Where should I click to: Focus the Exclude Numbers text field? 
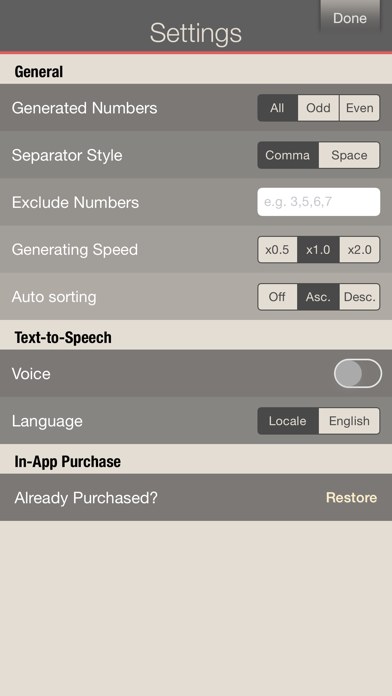tap(319, 202)
